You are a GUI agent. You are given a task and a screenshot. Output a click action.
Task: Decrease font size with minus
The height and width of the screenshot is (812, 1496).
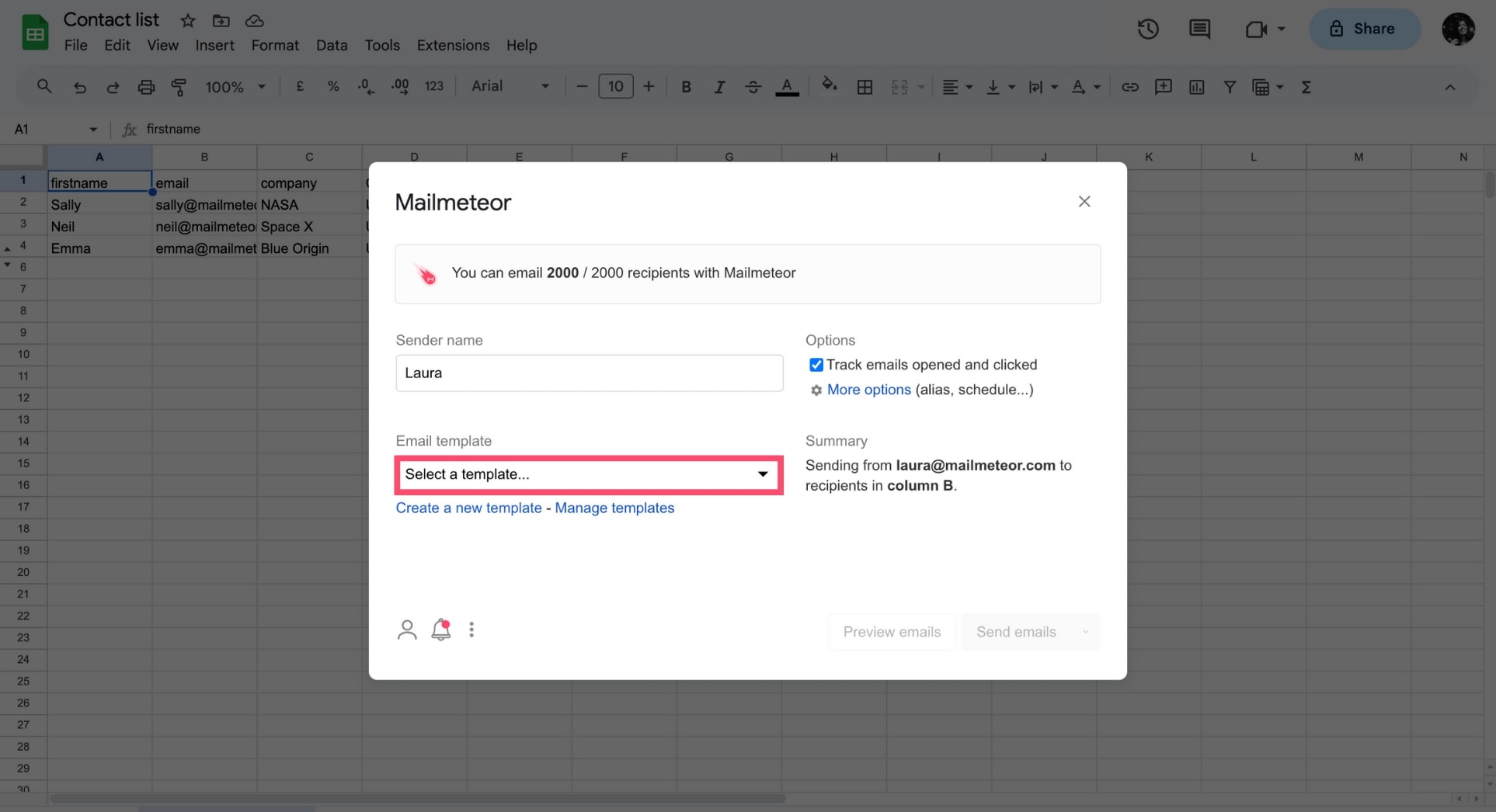click(582, 86)
